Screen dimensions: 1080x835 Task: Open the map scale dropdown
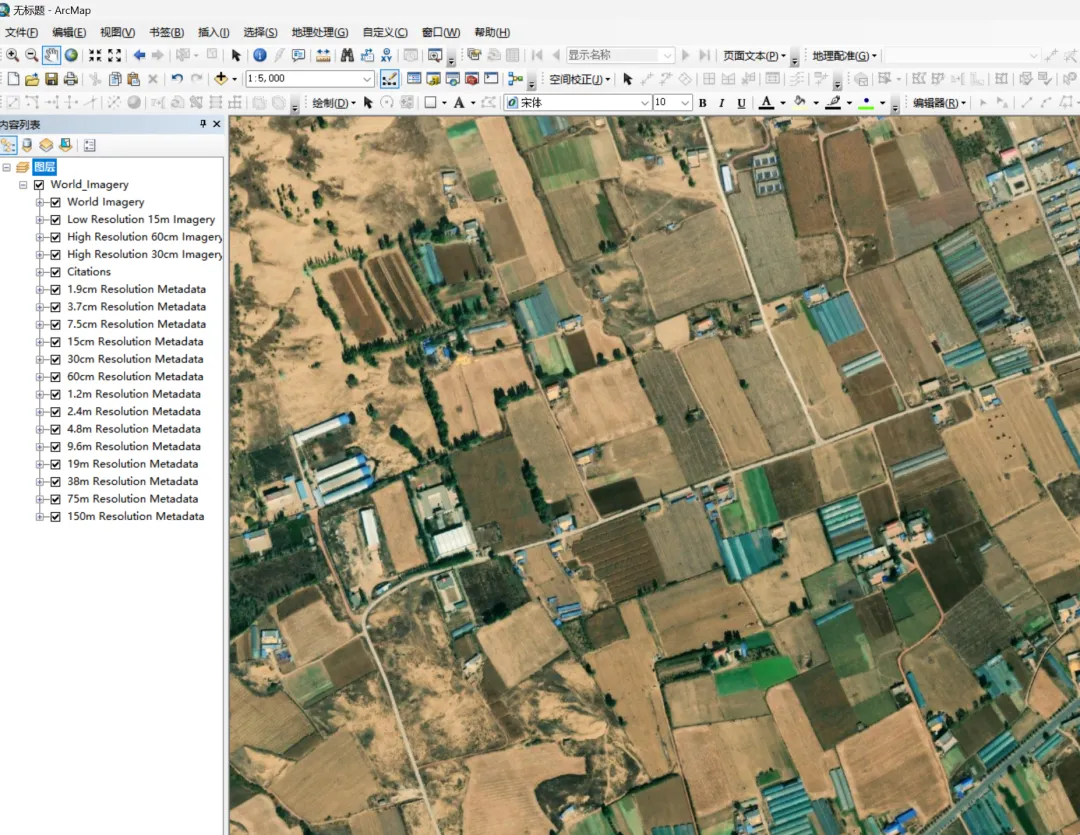pyautogui.click(x=367, y=79)
